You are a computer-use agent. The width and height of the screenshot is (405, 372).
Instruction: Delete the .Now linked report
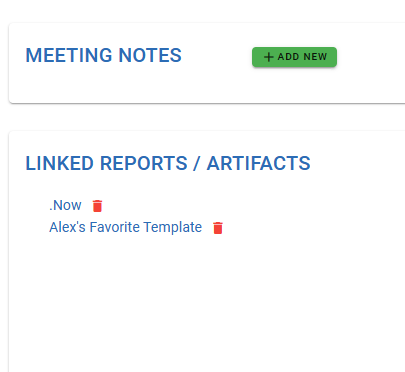pos(97,206)
